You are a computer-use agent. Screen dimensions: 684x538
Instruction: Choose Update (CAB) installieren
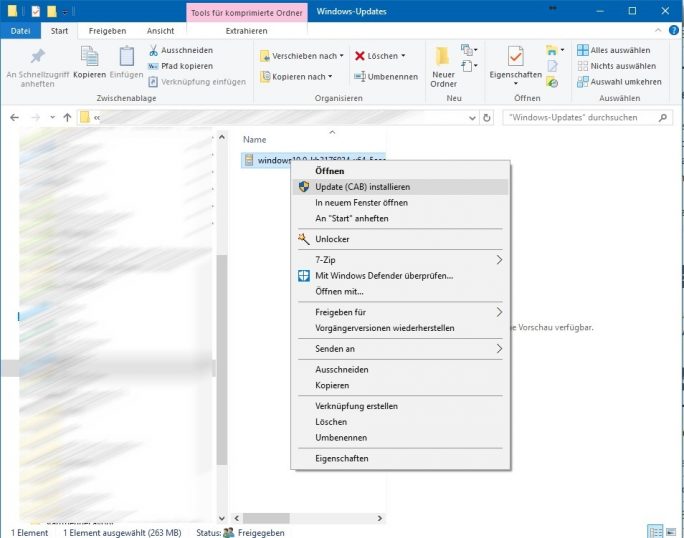[x=400, y=187]
